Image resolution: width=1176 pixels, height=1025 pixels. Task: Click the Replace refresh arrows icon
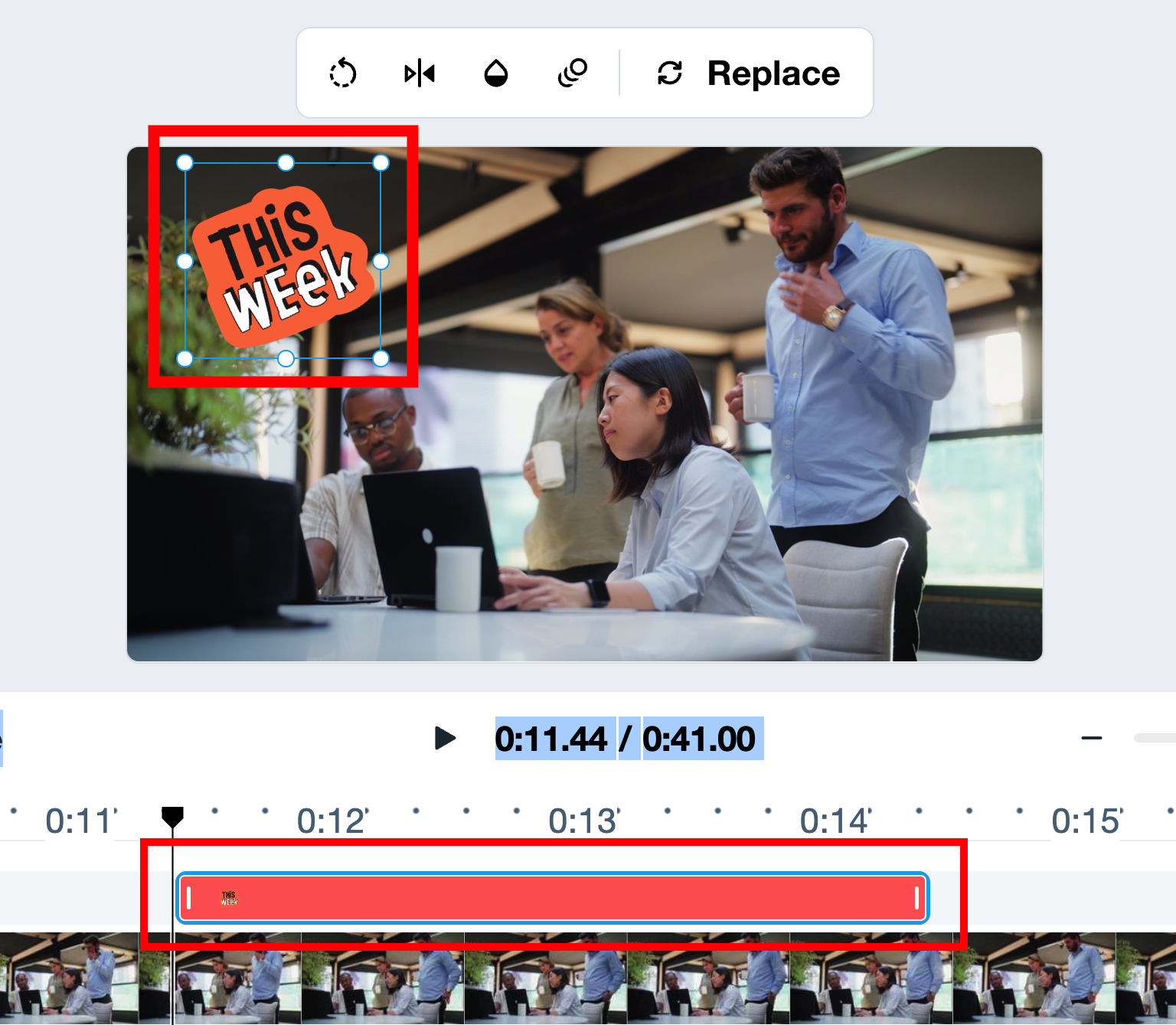pyautogui.click(x=670, y=73)
